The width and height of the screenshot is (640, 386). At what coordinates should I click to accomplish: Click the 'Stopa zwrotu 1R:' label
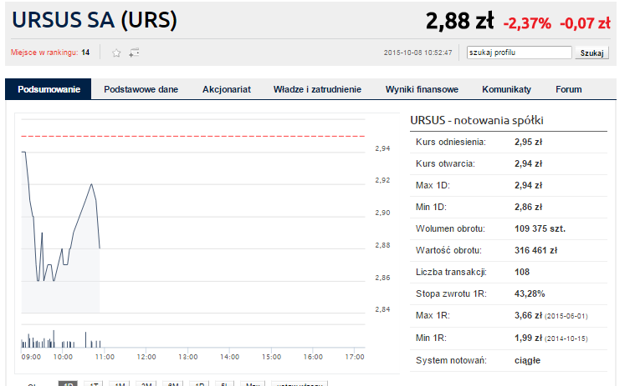coord(451,294)
